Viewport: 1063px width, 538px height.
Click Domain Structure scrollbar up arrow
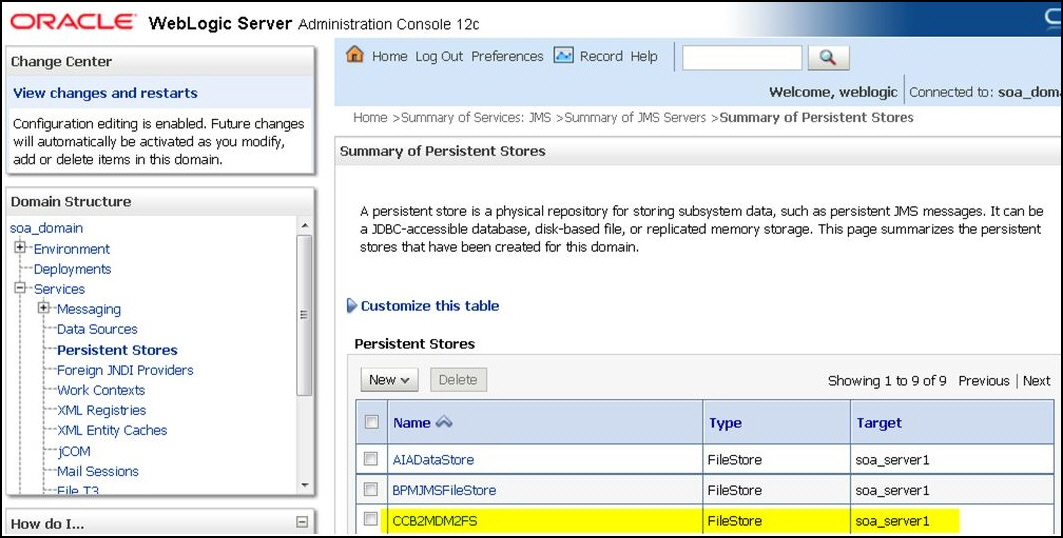click(x=304, y=226)
